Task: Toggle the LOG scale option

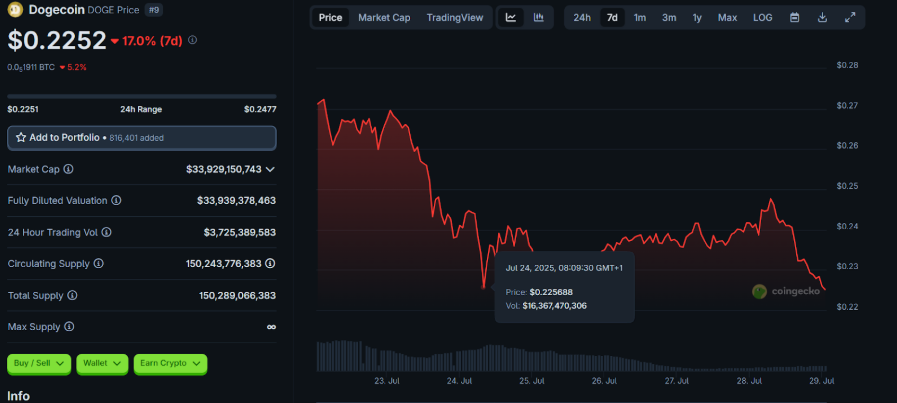Action: coord(762,18)
